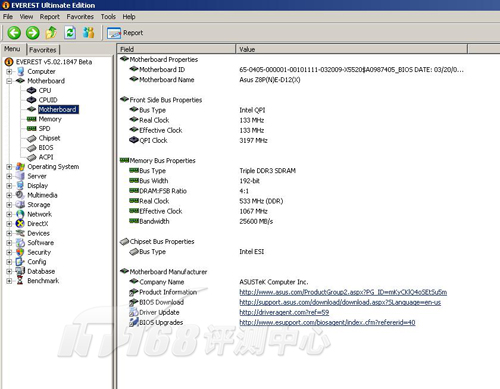Expand the Network tree node

point(9,214)
